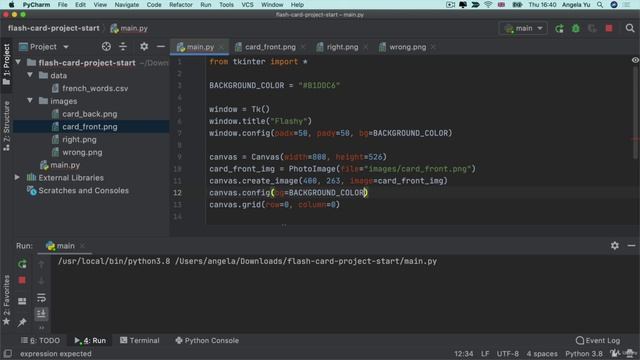Screen dimensions: 640x360
Task: Pin the Run tab with pin icon
Action: click(x=22, y=322)
